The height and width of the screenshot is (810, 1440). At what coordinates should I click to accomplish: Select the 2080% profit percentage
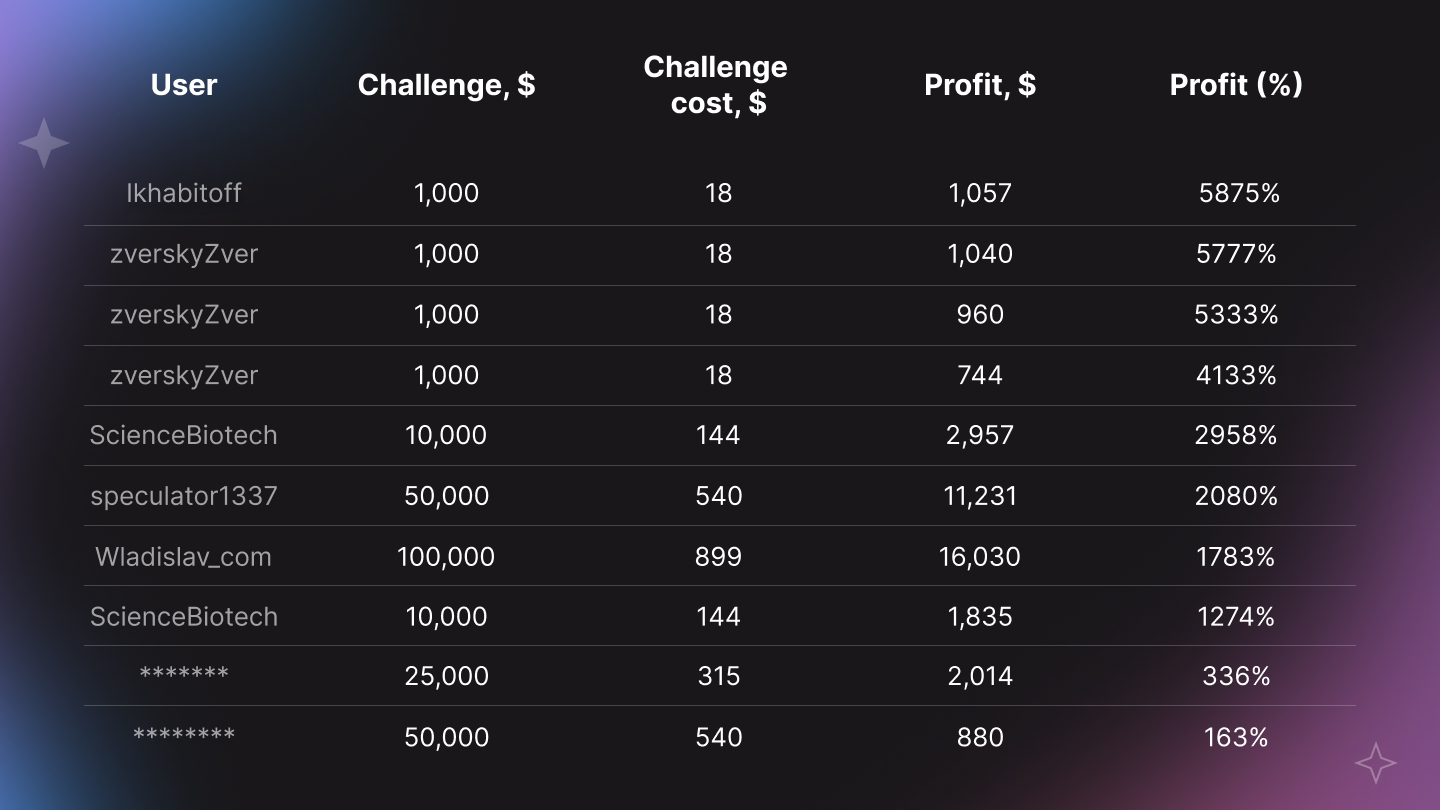click(x=1236, y=496)
